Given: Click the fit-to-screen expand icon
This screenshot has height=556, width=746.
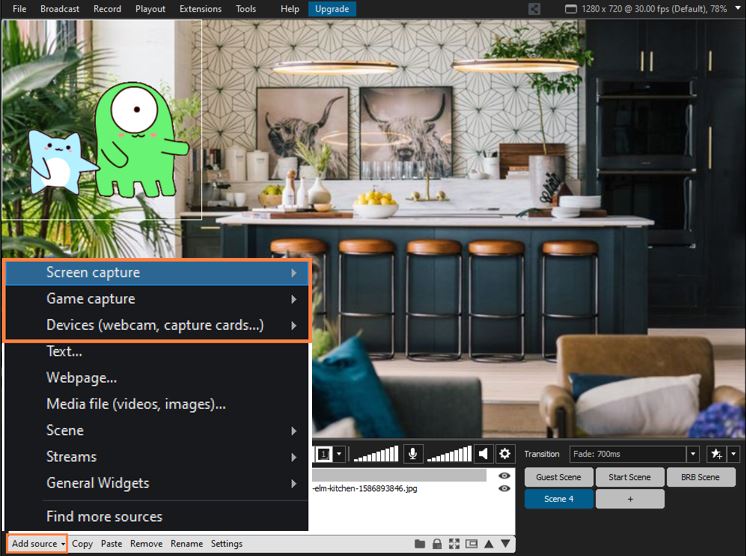Looking at the screenshot, I should pos(454,544).
